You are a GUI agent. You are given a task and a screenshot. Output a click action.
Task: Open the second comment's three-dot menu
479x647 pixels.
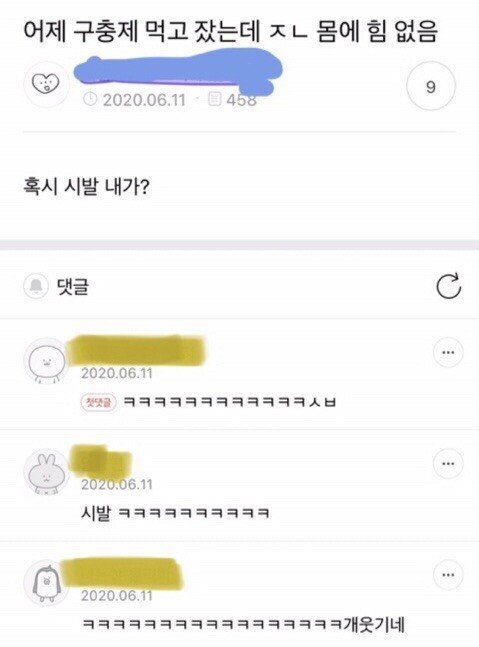[448, 463]
